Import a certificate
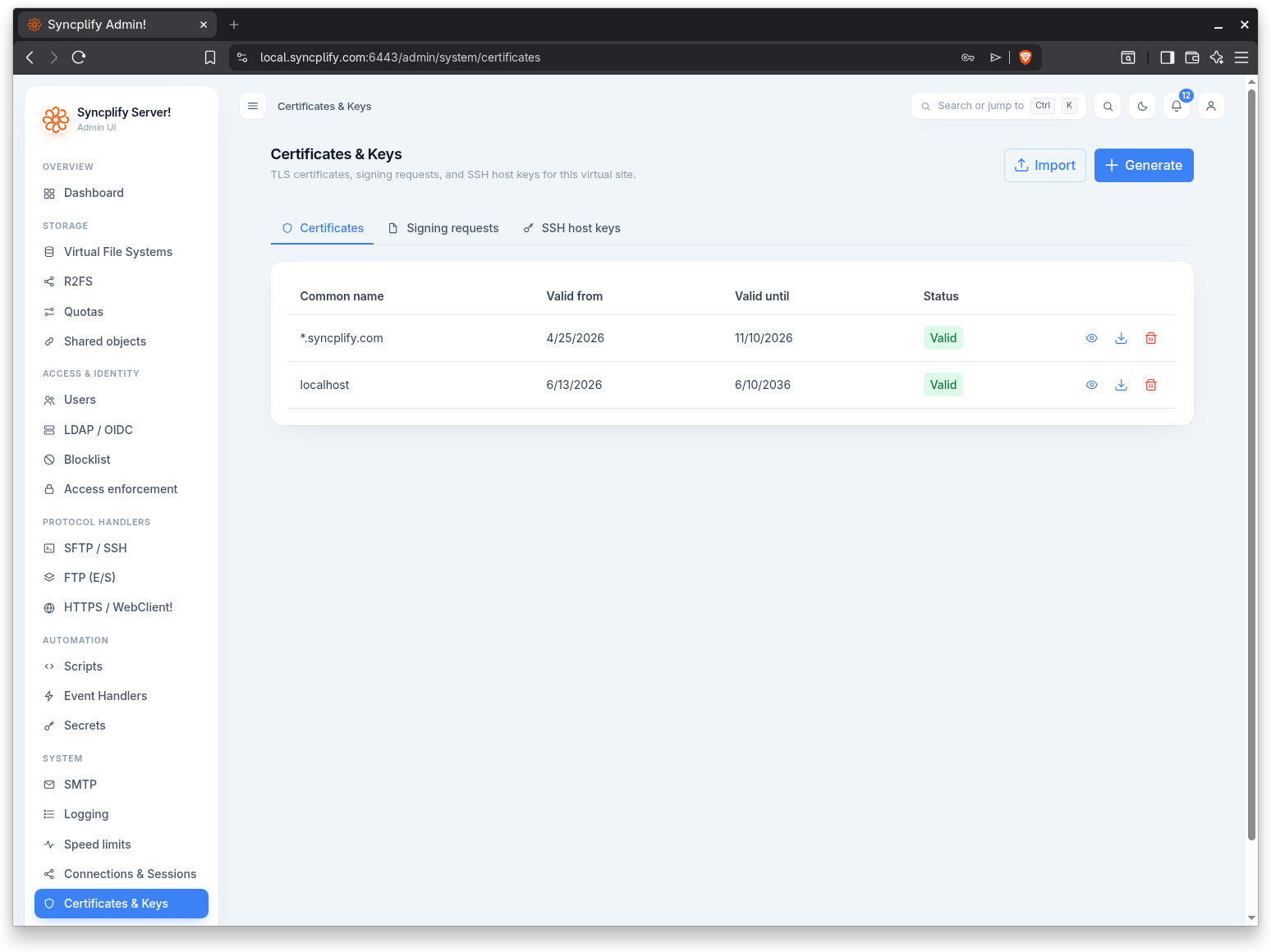1271x952 pixels. 1045,165
